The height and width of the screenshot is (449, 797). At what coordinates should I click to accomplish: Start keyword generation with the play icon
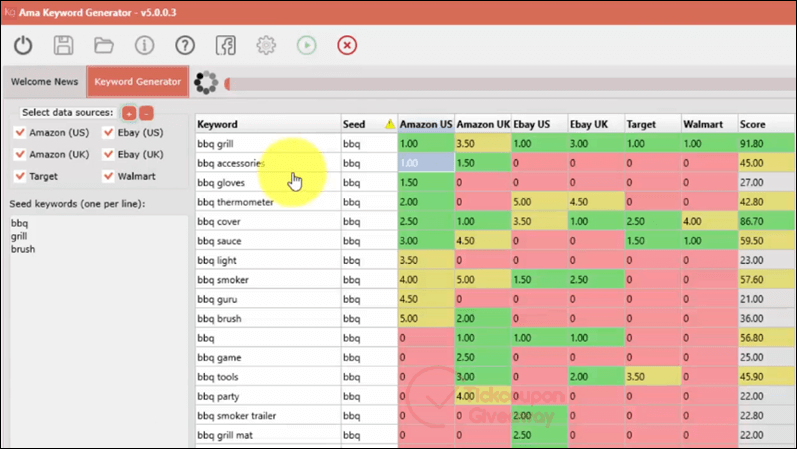pyautogui.click(x=306, y=45)
